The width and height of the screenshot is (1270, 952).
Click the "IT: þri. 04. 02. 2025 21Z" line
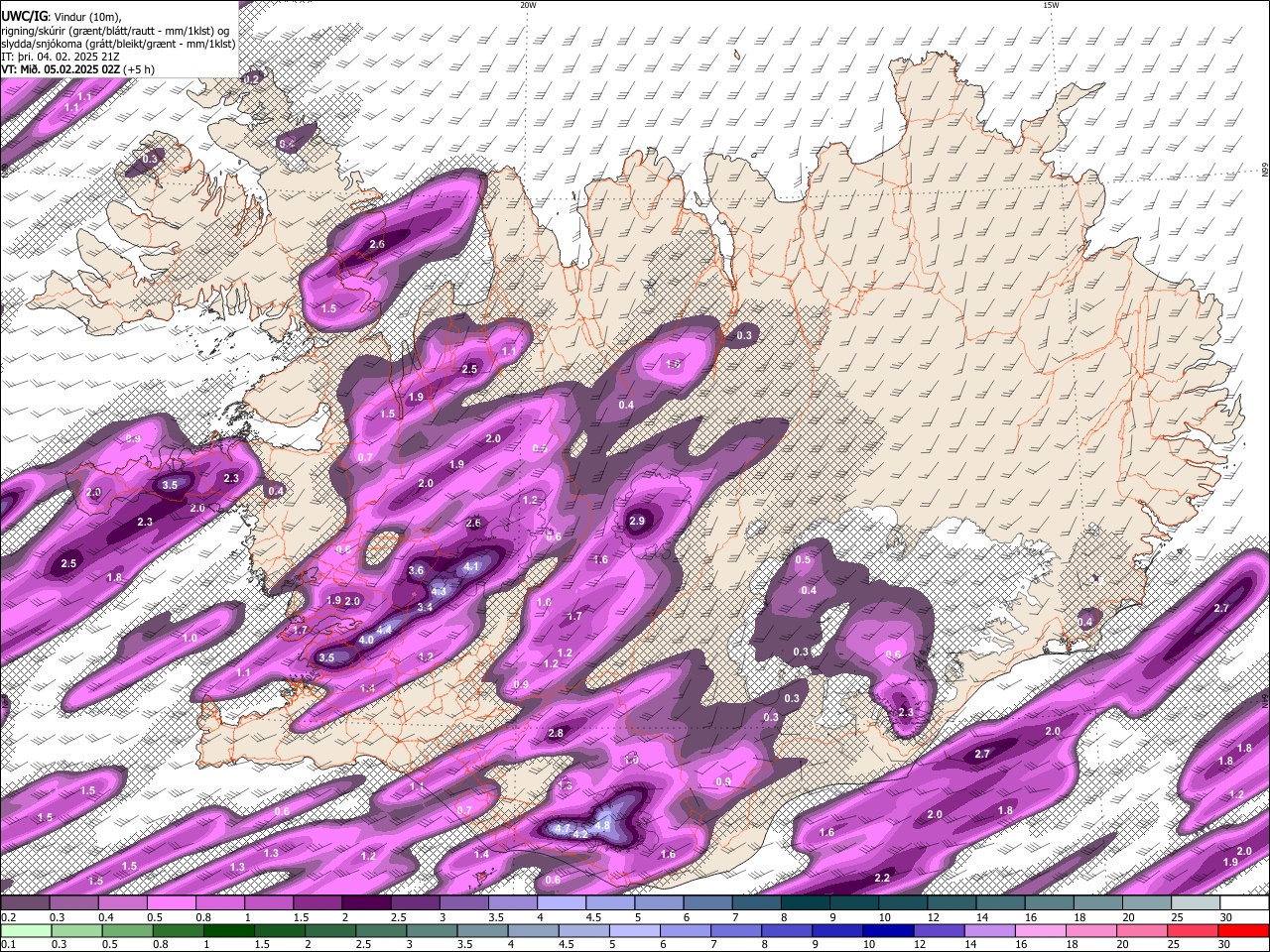pyautogui.click(x=62, y=57)
